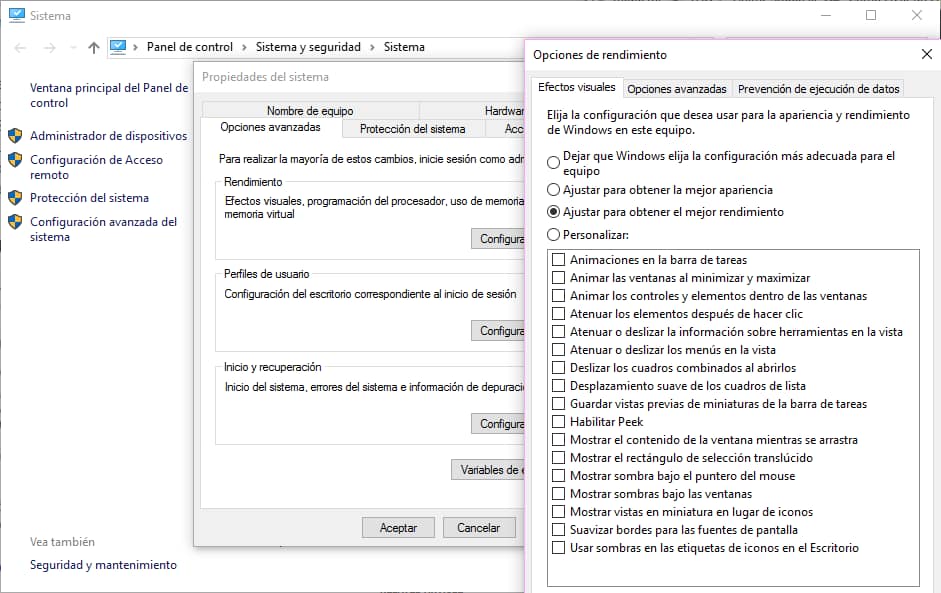Click the shield icon beside Protección del sistema
The image size is (941, 593).
click(15, 198)
